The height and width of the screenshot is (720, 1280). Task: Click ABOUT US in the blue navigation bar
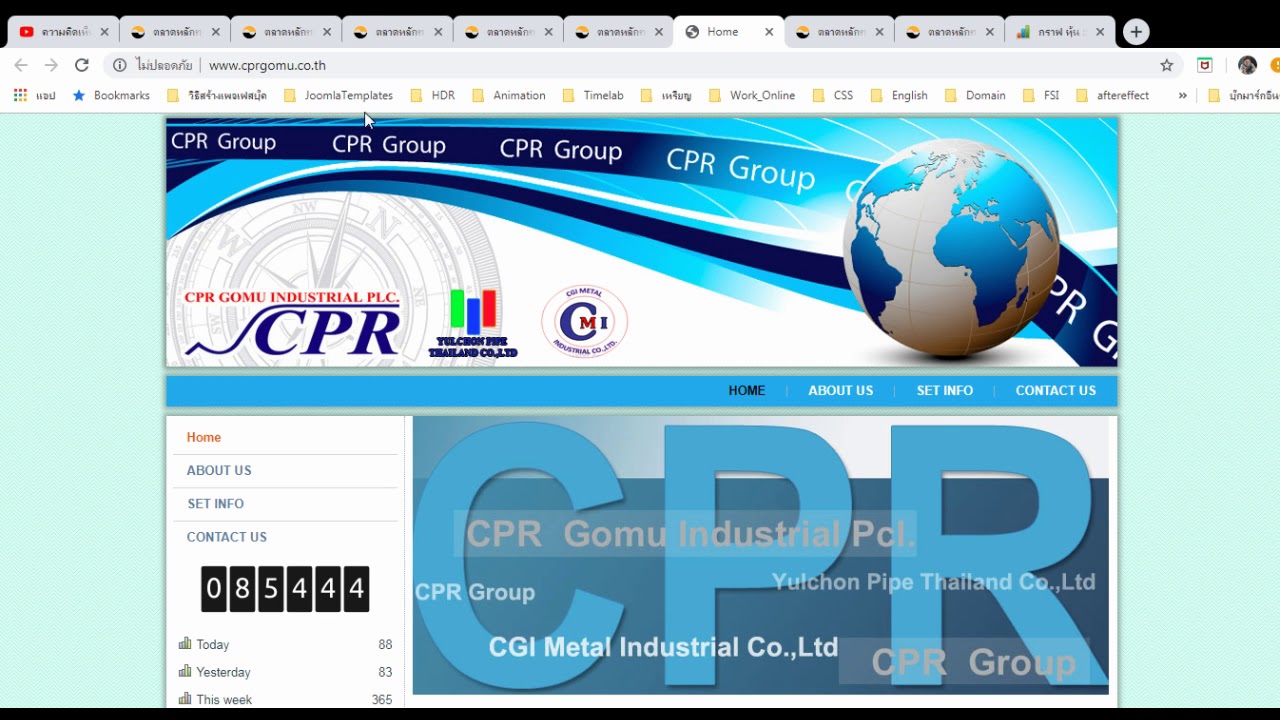pos(841,391)
